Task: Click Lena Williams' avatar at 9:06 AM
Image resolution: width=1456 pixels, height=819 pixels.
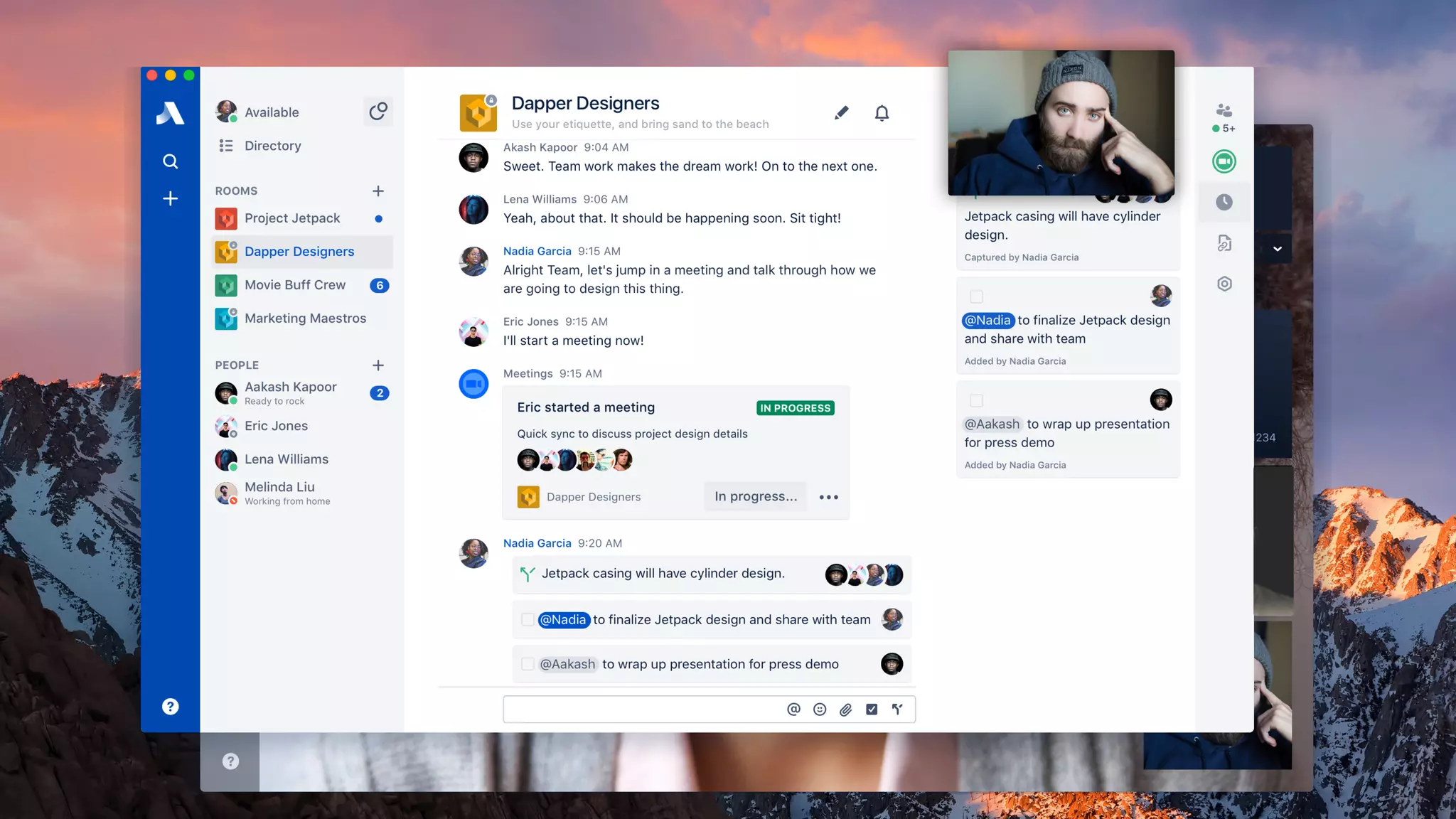Action: click(x=473, y=209)
